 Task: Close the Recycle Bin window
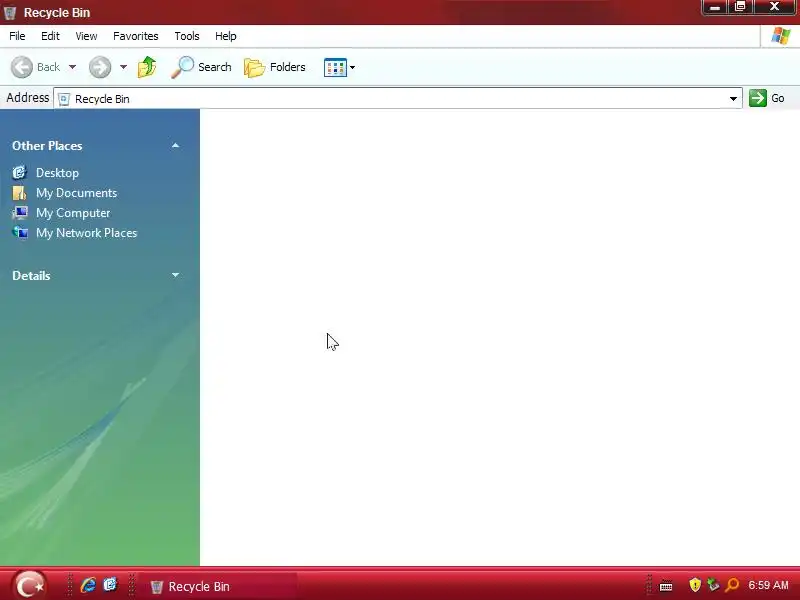tap(774, 7)
